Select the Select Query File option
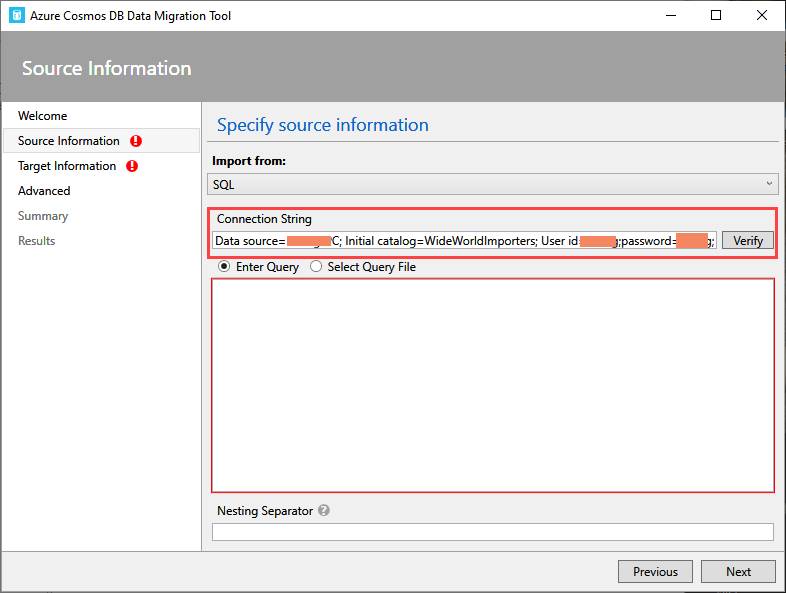 [x=316, y=267]
